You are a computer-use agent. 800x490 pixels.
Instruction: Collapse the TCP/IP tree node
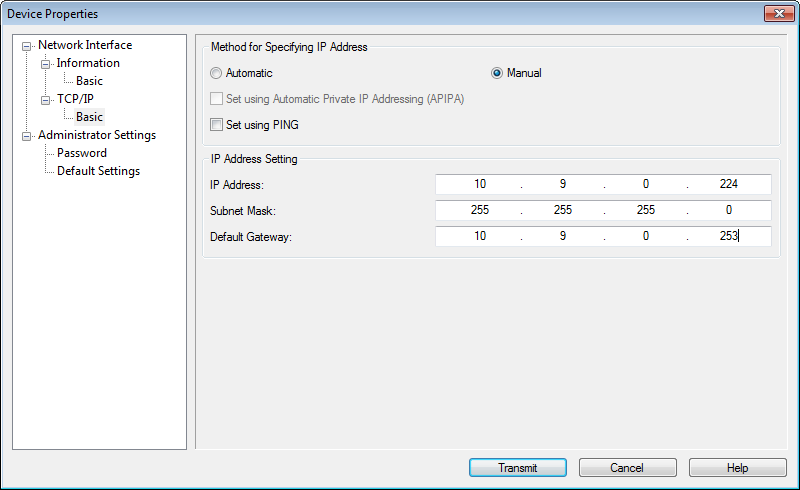[45, 100]
